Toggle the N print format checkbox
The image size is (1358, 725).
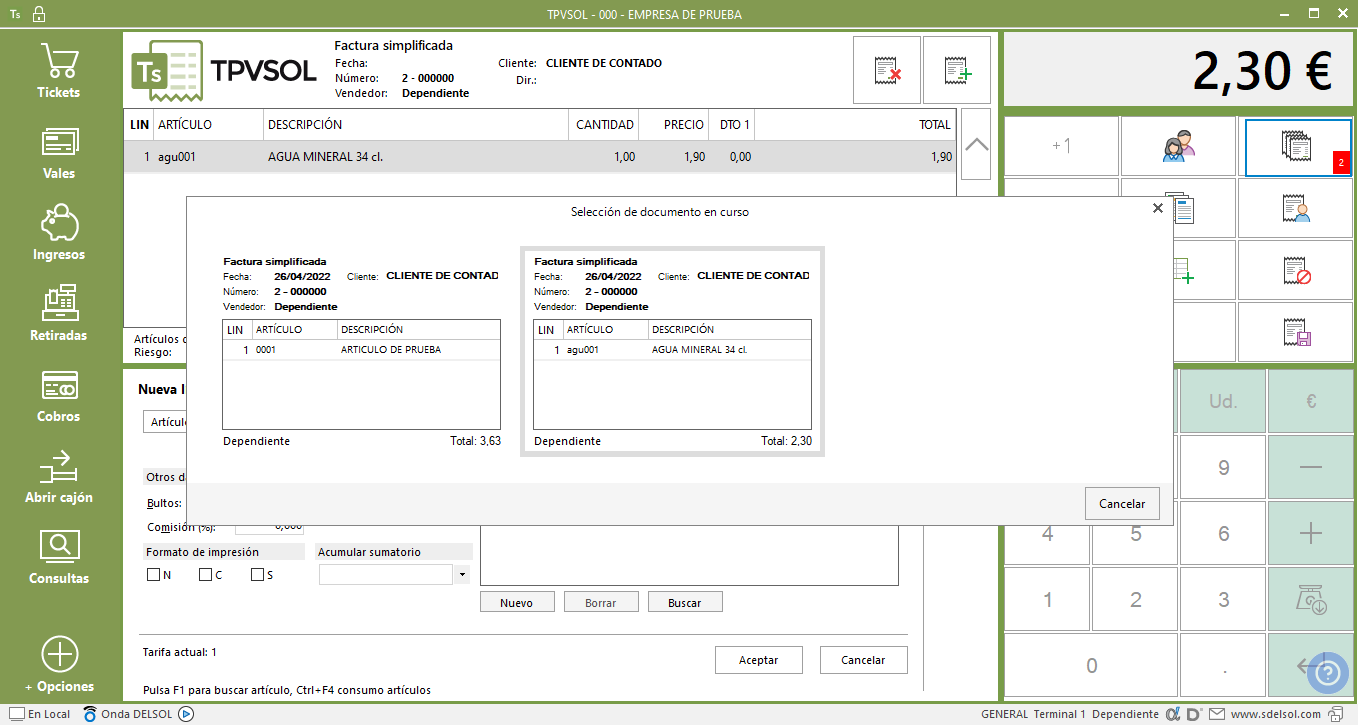[x=153, y=575]
